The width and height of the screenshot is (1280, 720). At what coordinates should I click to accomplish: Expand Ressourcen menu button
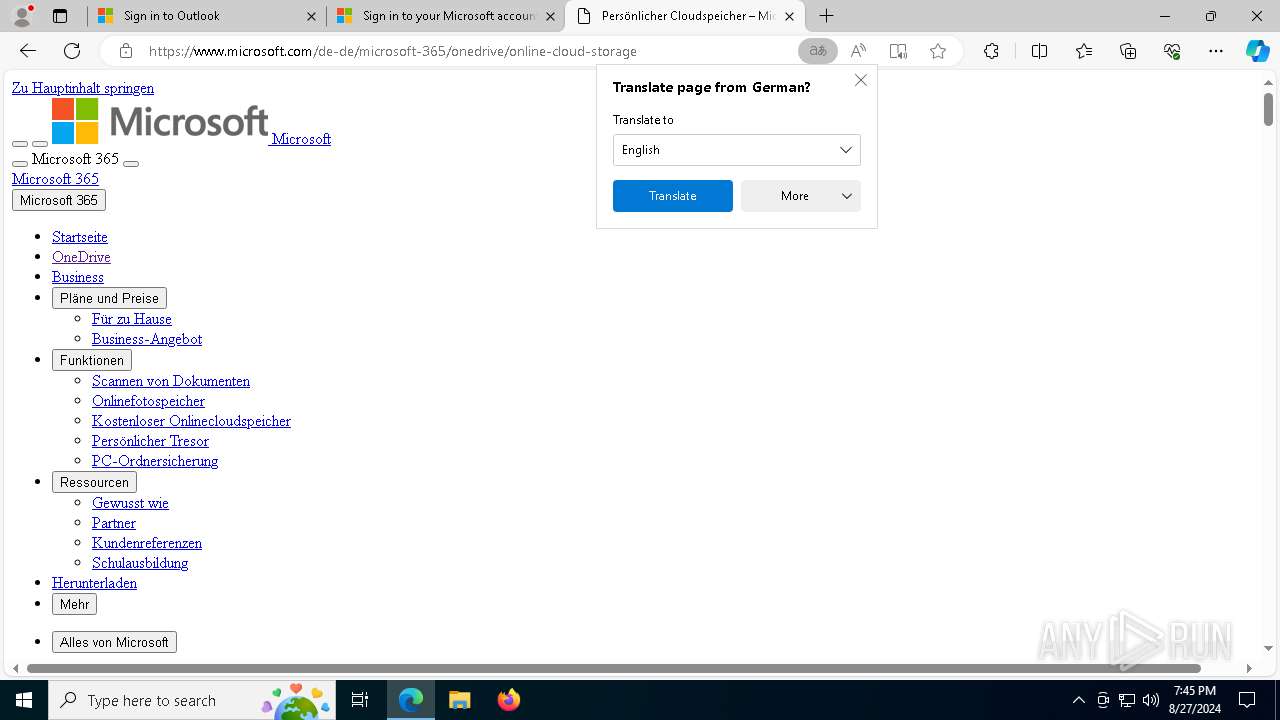94,482
